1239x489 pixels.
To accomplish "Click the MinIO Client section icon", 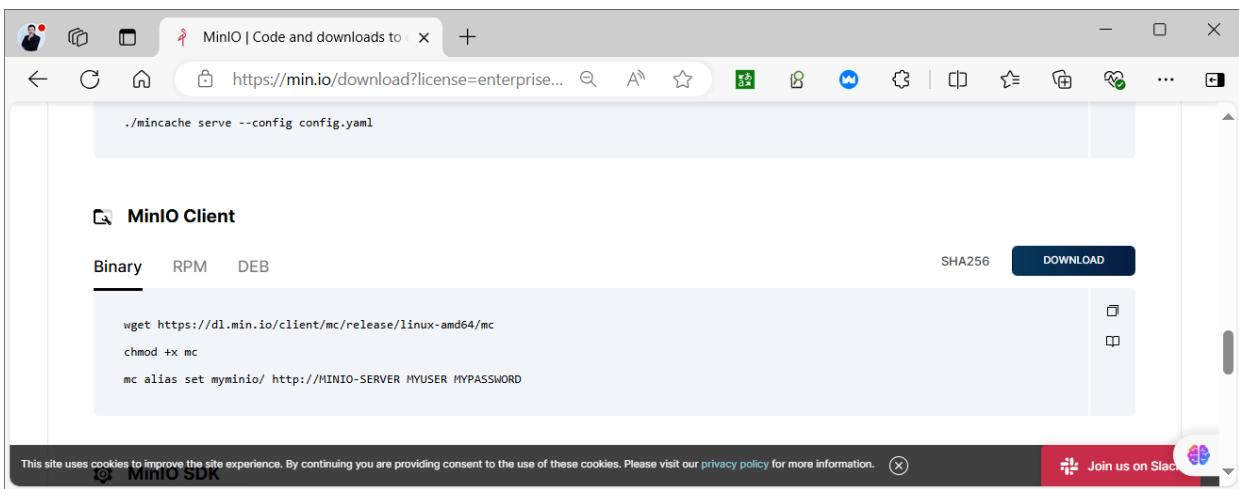I will point(103,216).
